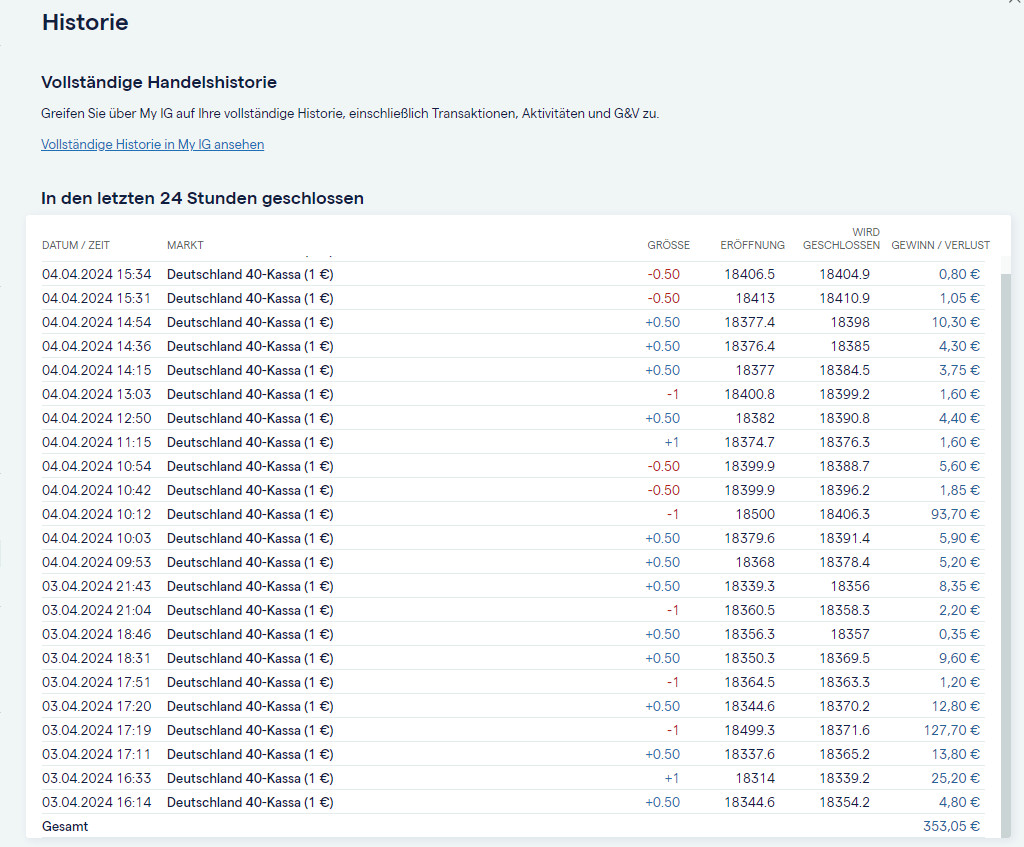Click the MARKT column header
The height and width of the screenshot is (847, 1024).
click(185, 245)
